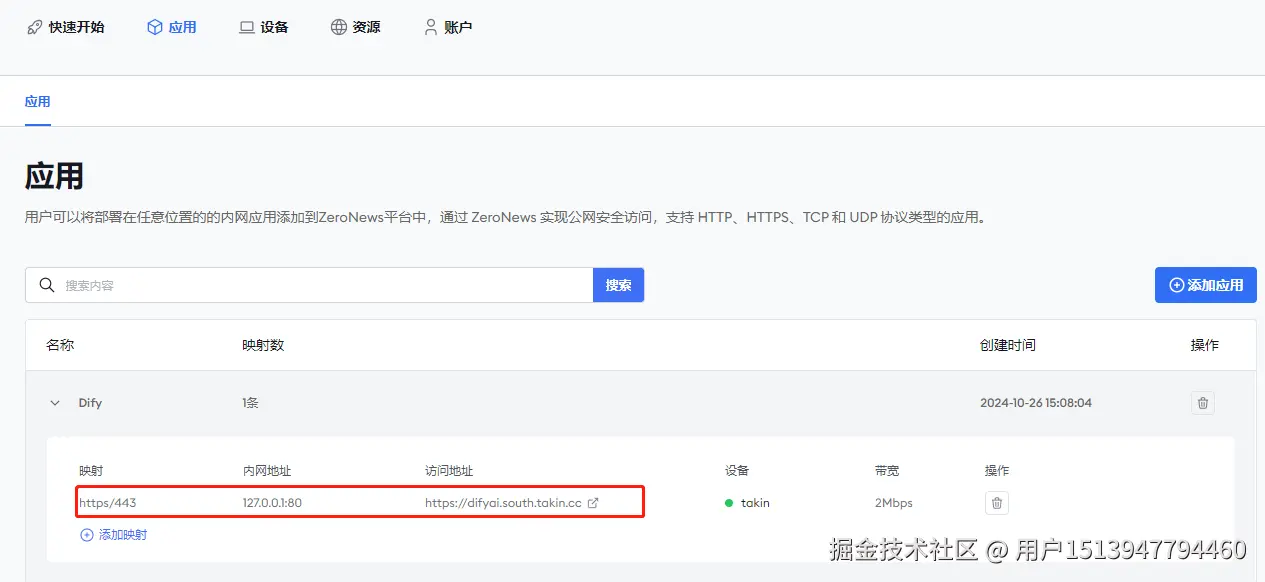Click the magnifier icon in search box
Screen dimensions: 1265x582
(46, 285)
